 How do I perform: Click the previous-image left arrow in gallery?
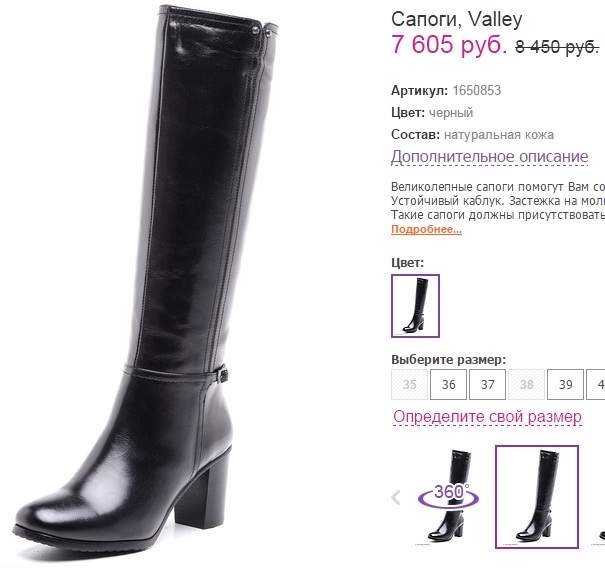(x=396, y=497)
